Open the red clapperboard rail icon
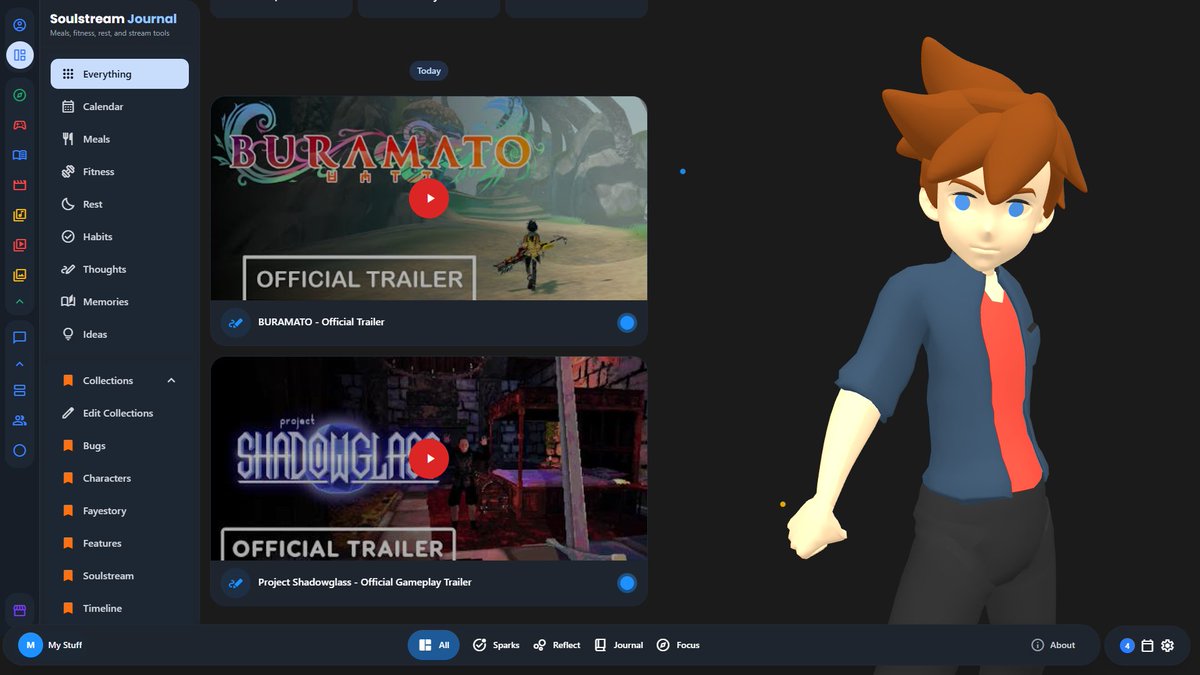This screenshot has width=1200, height=675. [x=19, y=185]
